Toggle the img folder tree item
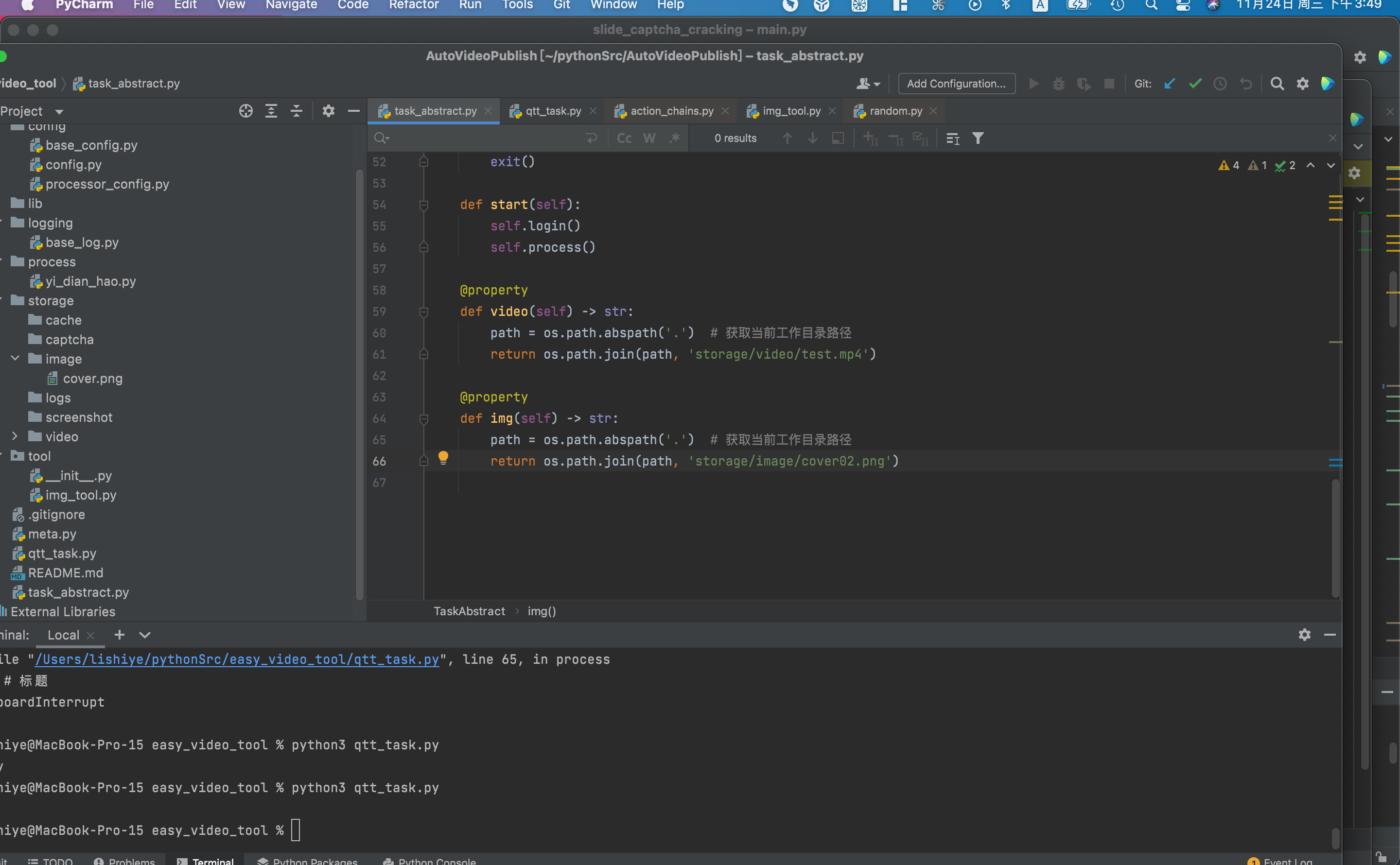1400x865 pixels. coord(15,358)
